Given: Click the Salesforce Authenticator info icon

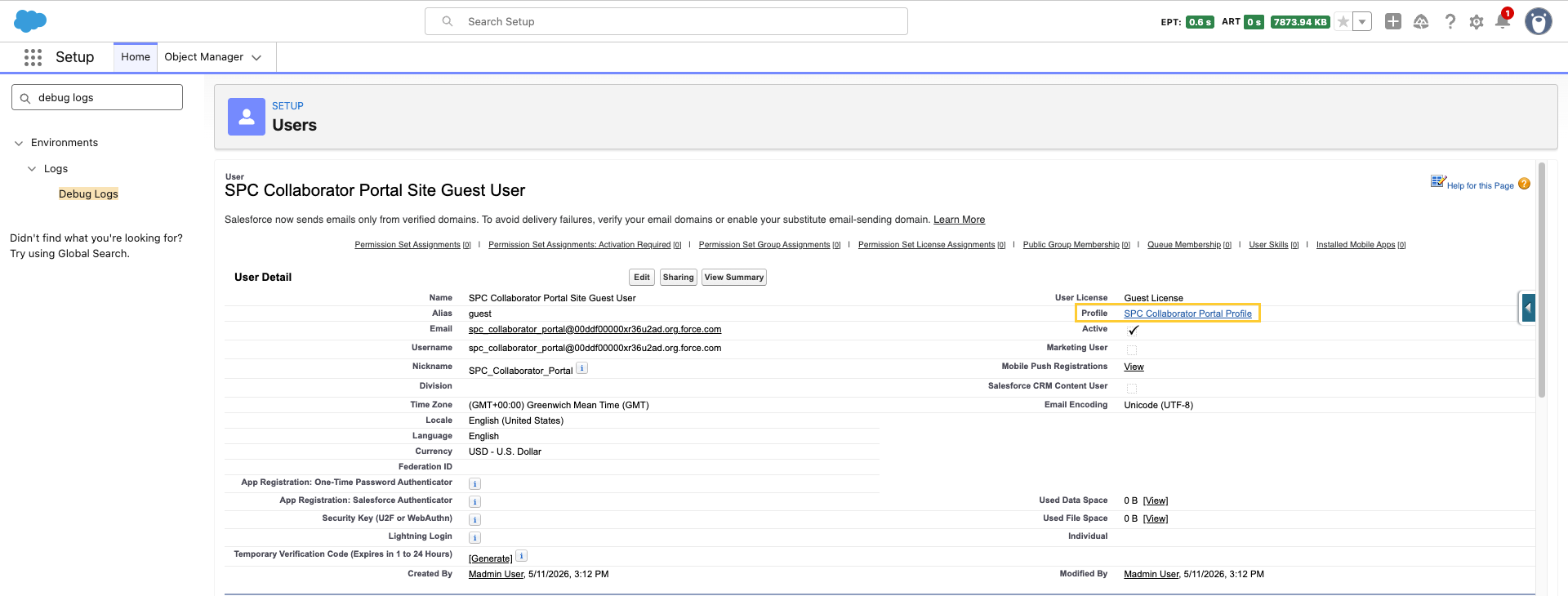Looking at the screenshot, I should (475, 502).
